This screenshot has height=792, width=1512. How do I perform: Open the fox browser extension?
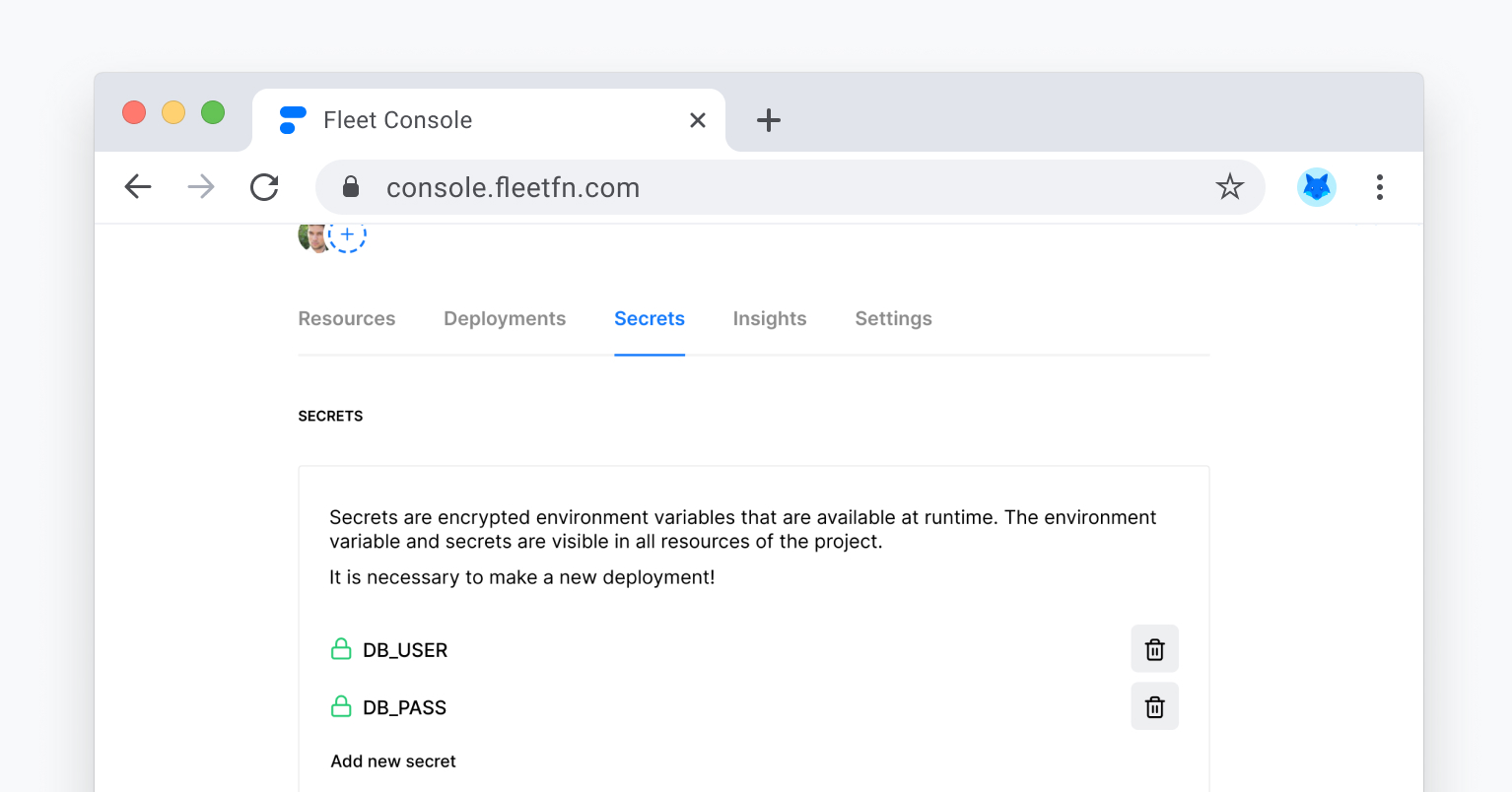point(1316,187)
